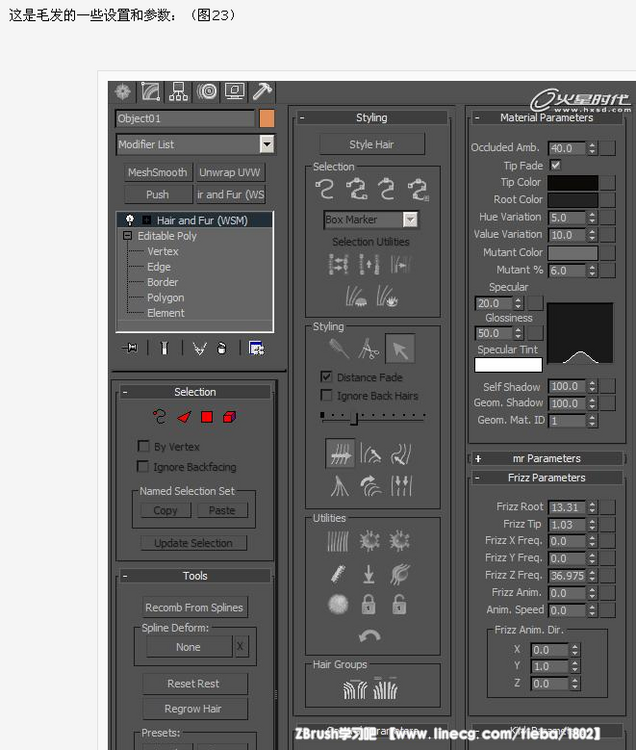Click the Style Hair button
Viewport: 636px width, 750px height.
372,144
